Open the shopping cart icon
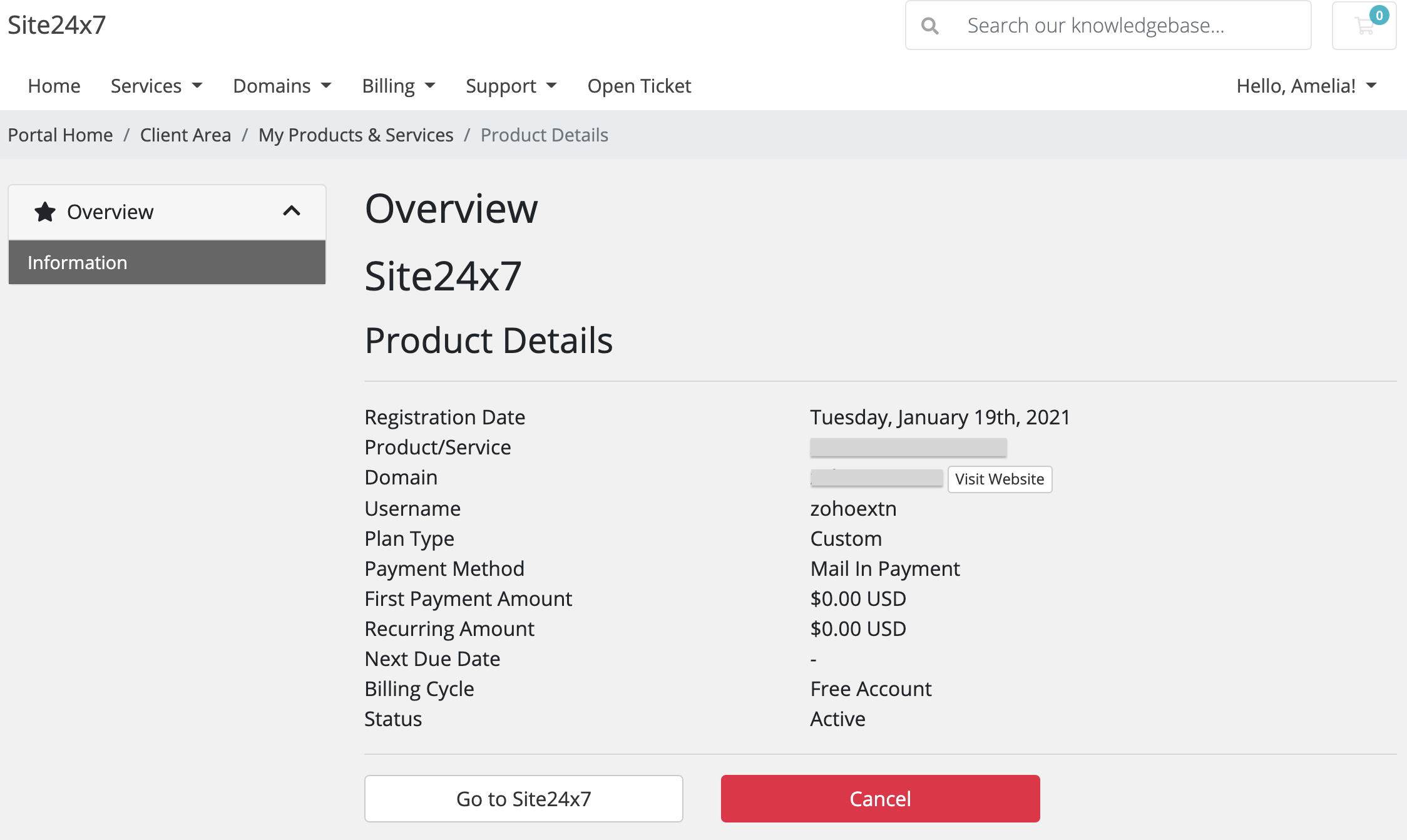1407x840 pixels. point(1364,26)
